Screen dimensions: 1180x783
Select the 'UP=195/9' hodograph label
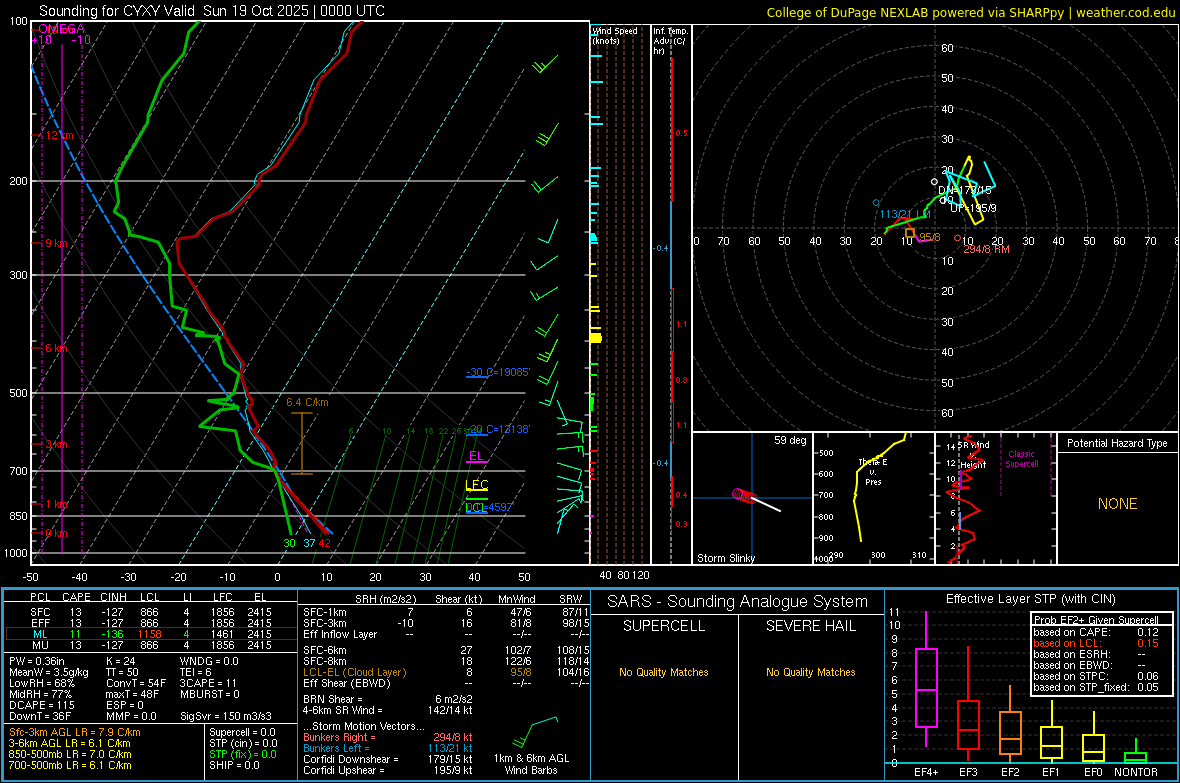coord(973,208)
